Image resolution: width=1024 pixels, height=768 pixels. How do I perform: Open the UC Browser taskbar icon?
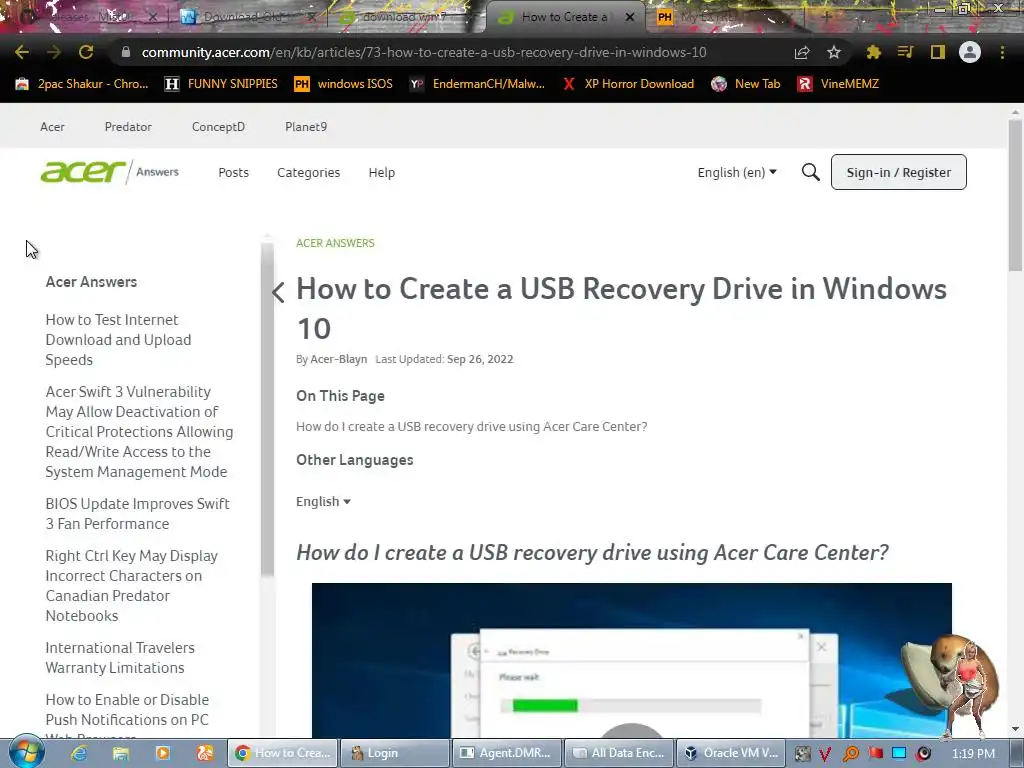[204, 753]
